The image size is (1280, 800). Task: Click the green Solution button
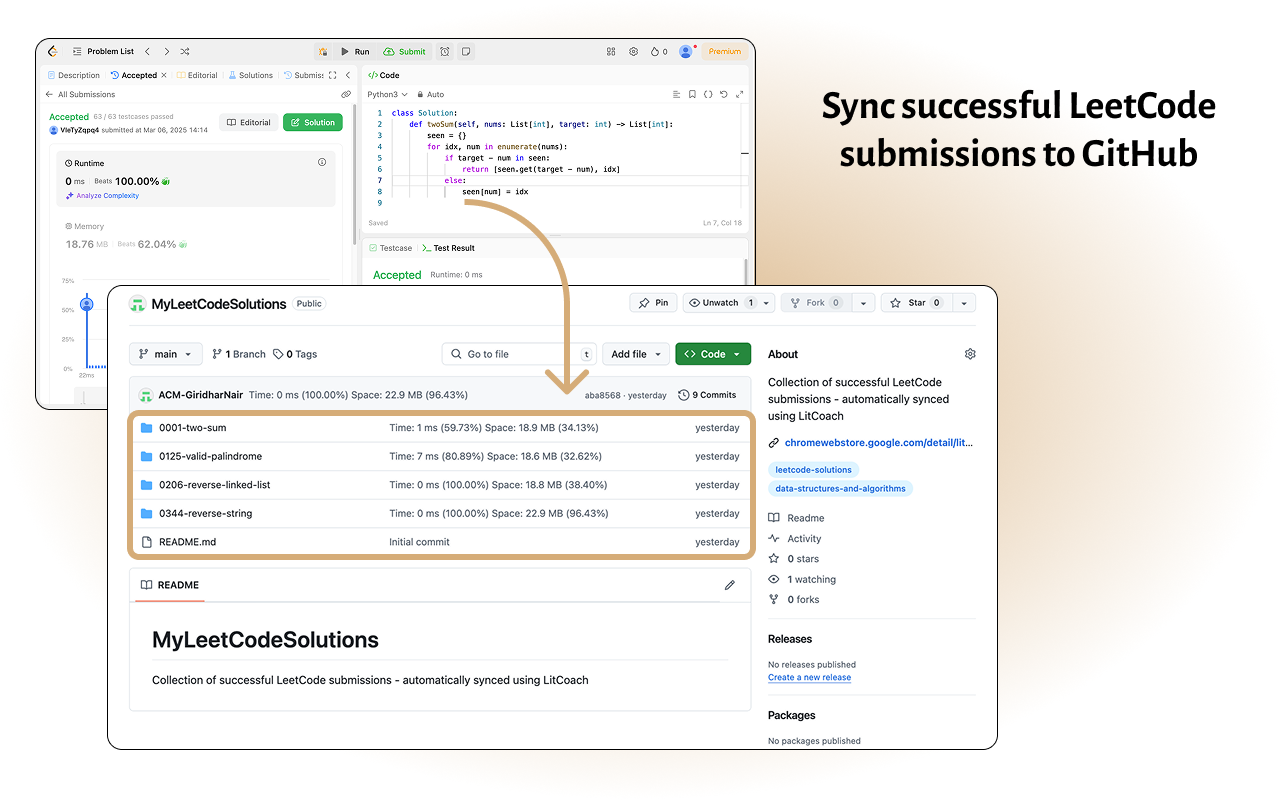coord(313,122)
